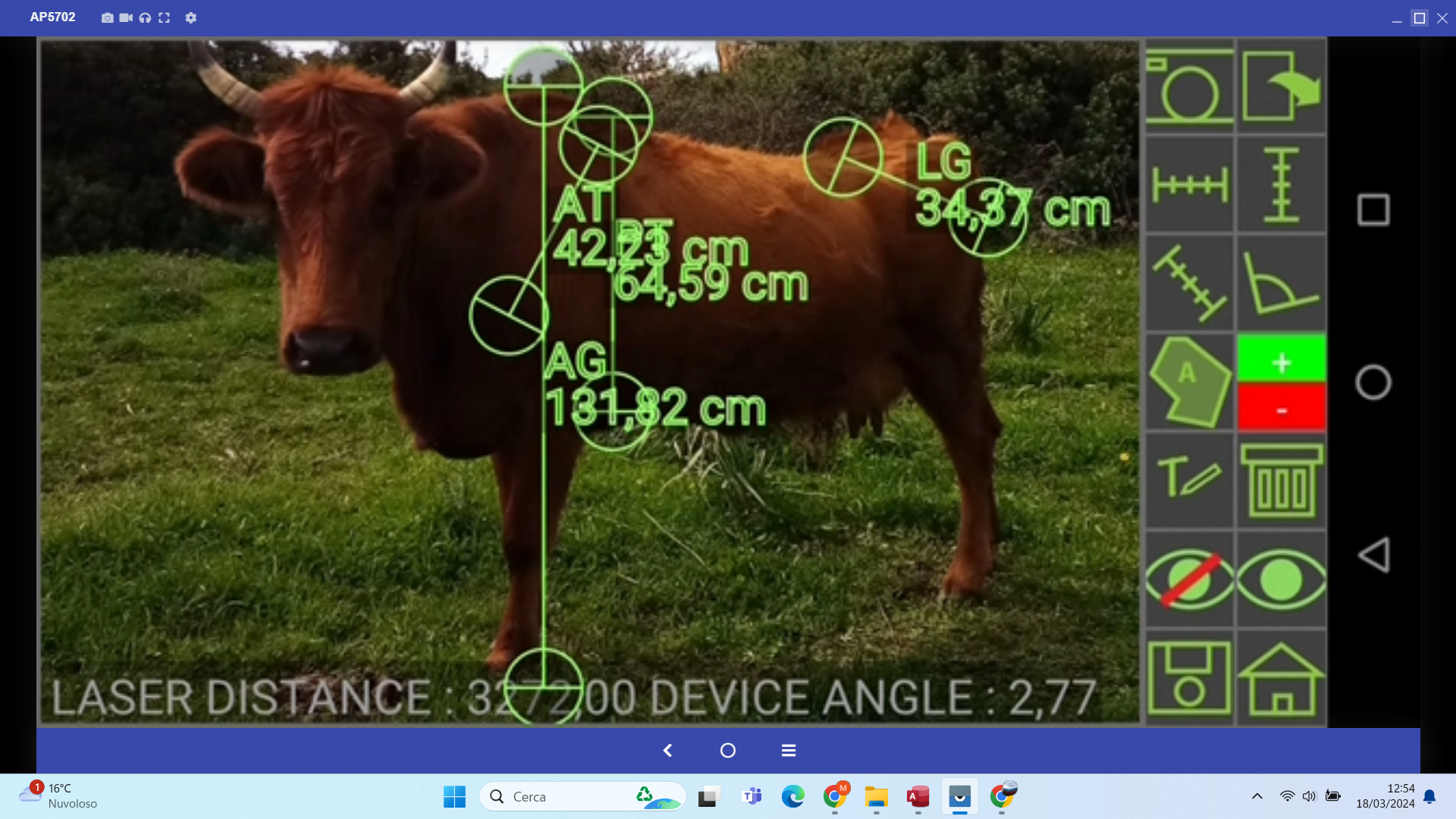This screenshot has height=819, width=1456.
Task: Click the floppy disk save icon
Action: (x=1189, y=677)
